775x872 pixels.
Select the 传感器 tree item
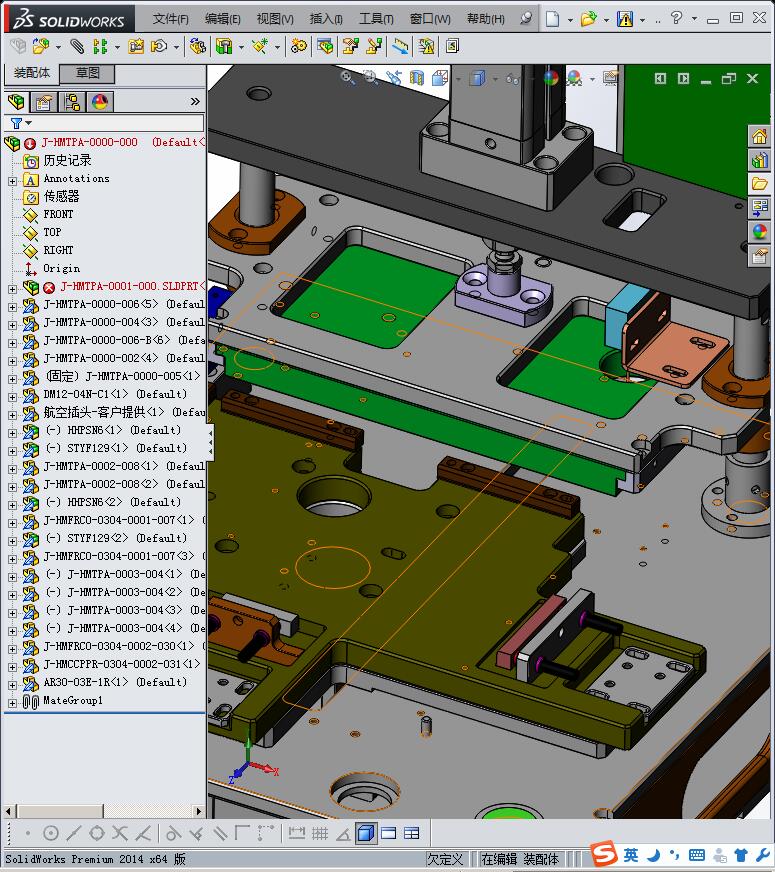61,196
